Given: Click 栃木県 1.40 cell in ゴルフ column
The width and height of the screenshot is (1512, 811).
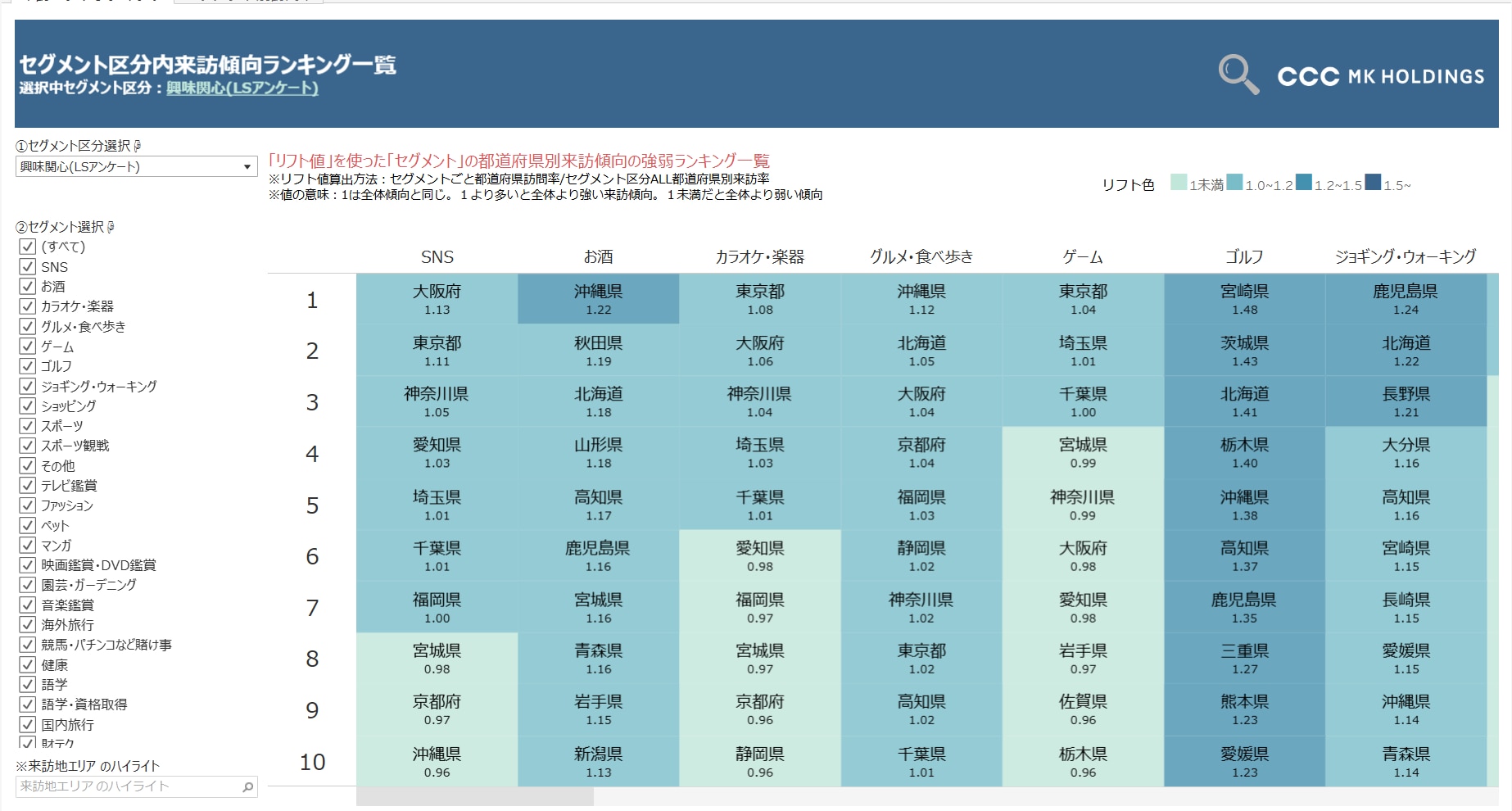Looking at the screenshot, I should point(1244,453).
